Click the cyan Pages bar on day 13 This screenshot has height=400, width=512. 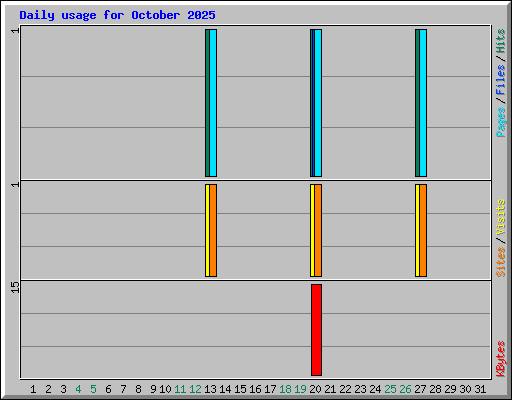click(213, 103)
